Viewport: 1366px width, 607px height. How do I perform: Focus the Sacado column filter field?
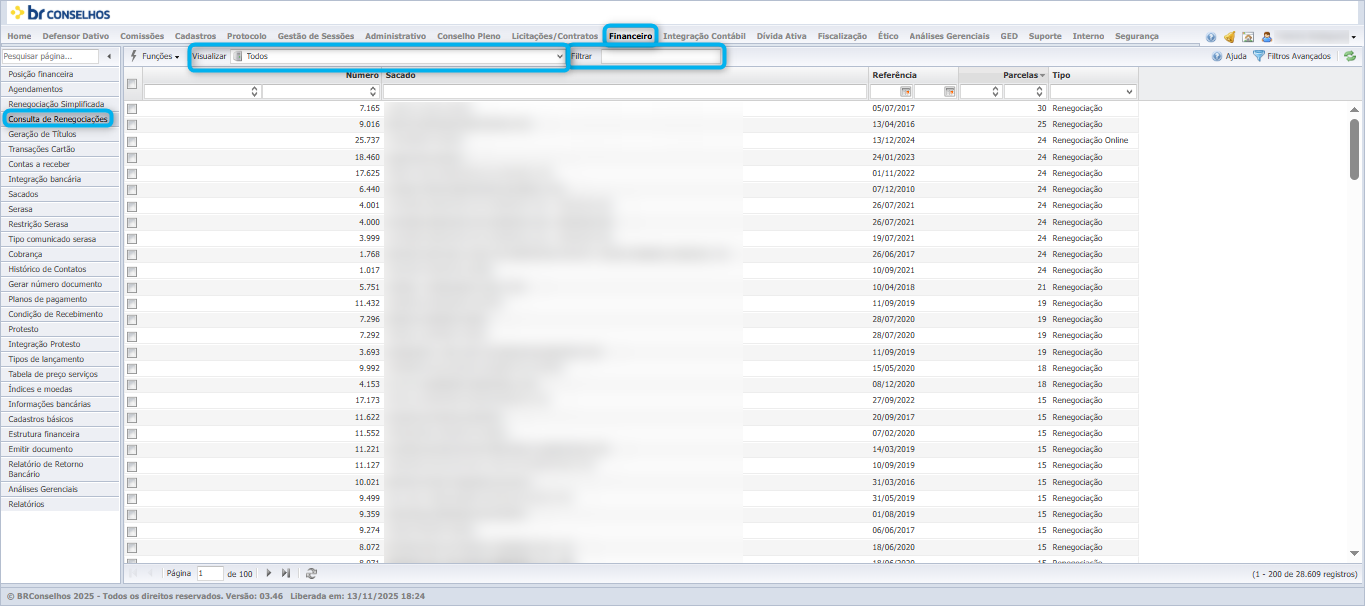pos(625,91)
